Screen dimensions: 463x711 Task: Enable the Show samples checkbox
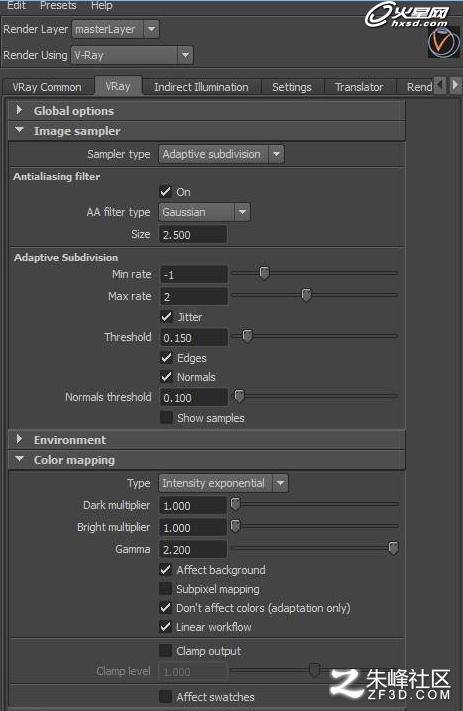166,418
